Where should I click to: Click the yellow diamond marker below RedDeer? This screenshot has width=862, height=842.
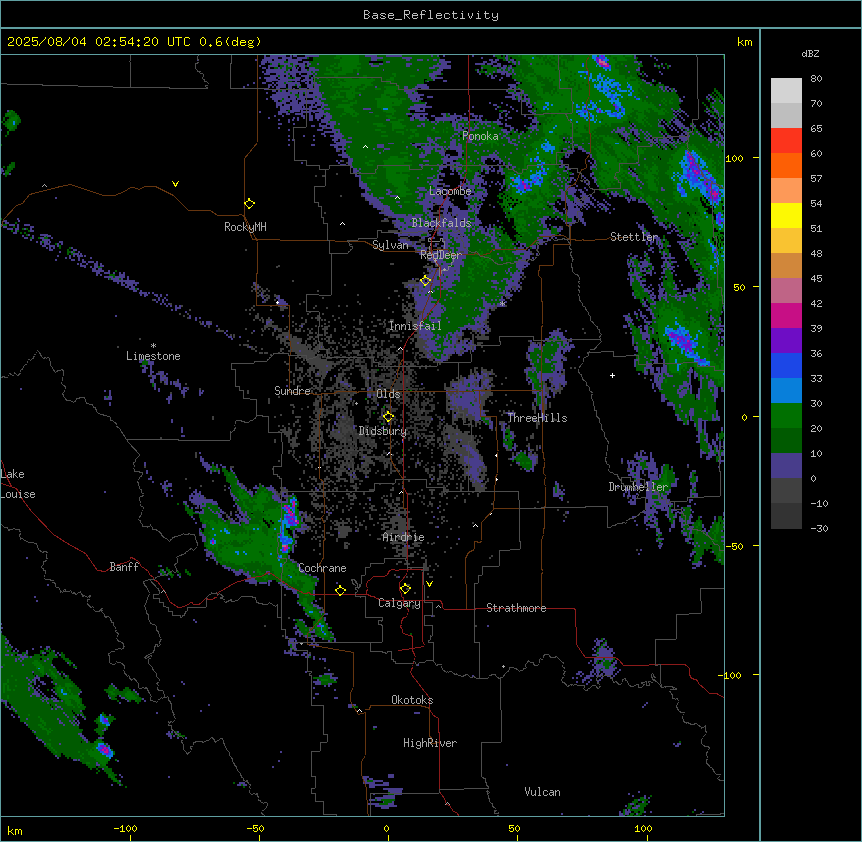point(426,281)
